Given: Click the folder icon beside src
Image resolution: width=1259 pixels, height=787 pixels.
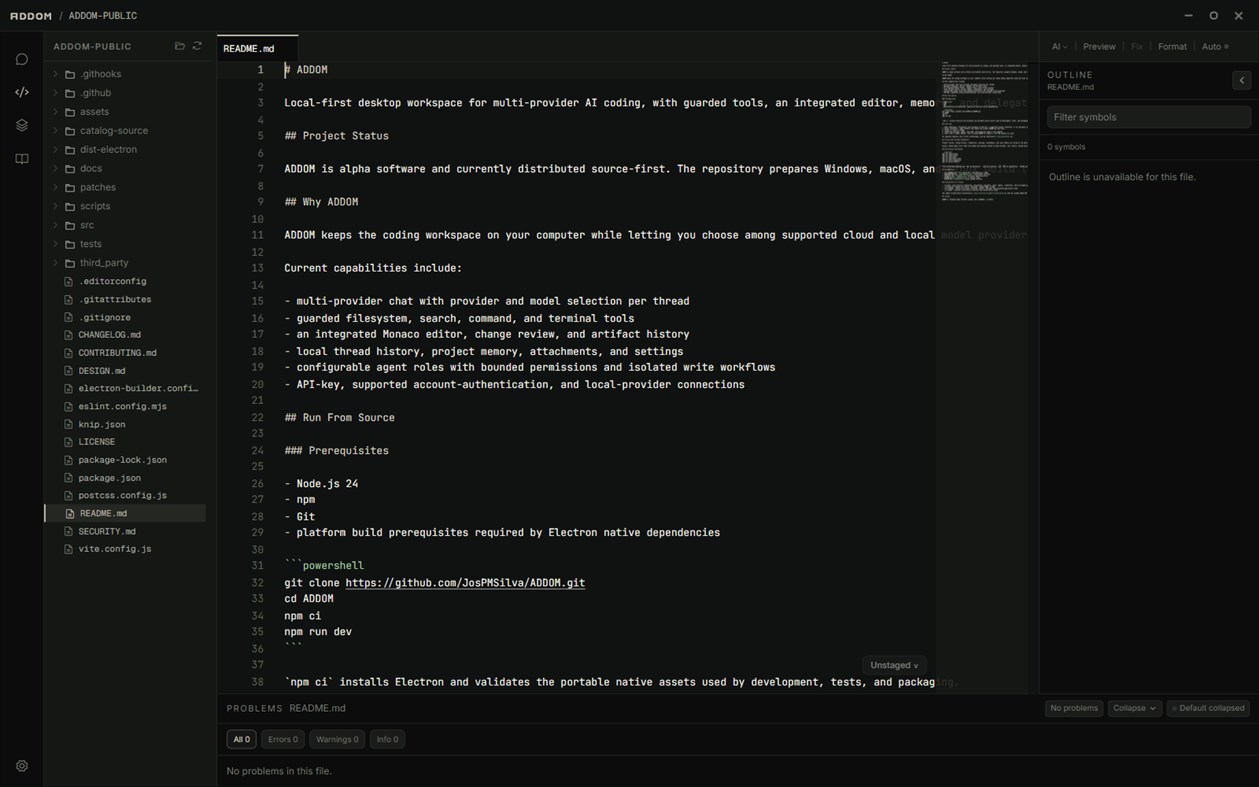Looking at the screenshot, I should [70, 225].
